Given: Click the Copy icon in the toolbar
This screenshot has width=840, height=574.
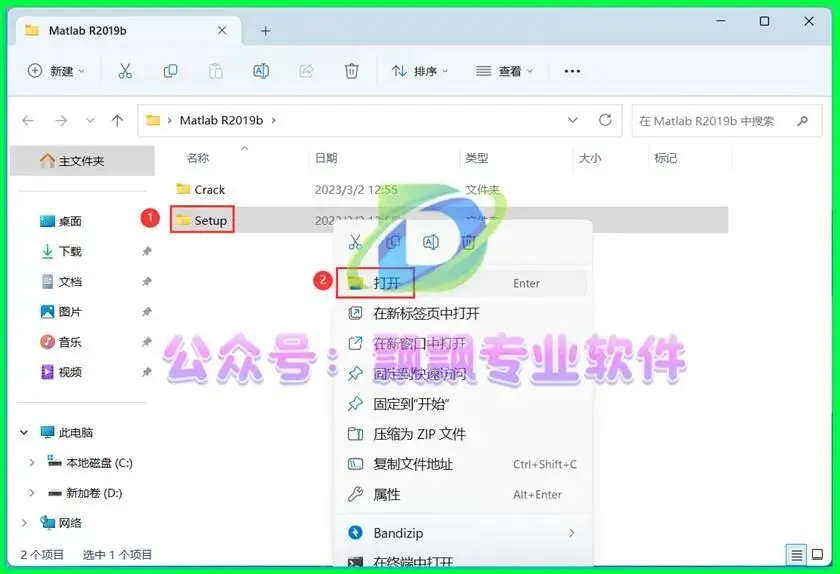Looking at the screenshot, I should 170,71.
